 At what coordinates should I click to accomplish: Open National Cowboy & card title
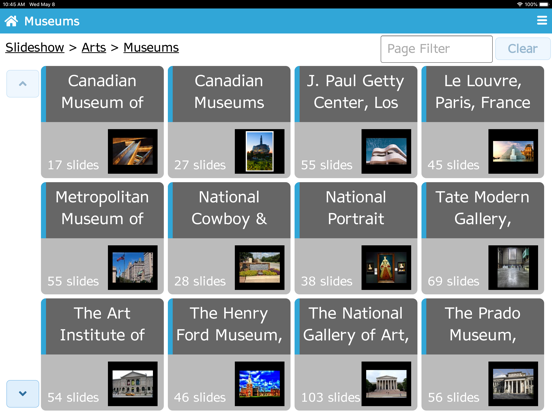point(229,208)
